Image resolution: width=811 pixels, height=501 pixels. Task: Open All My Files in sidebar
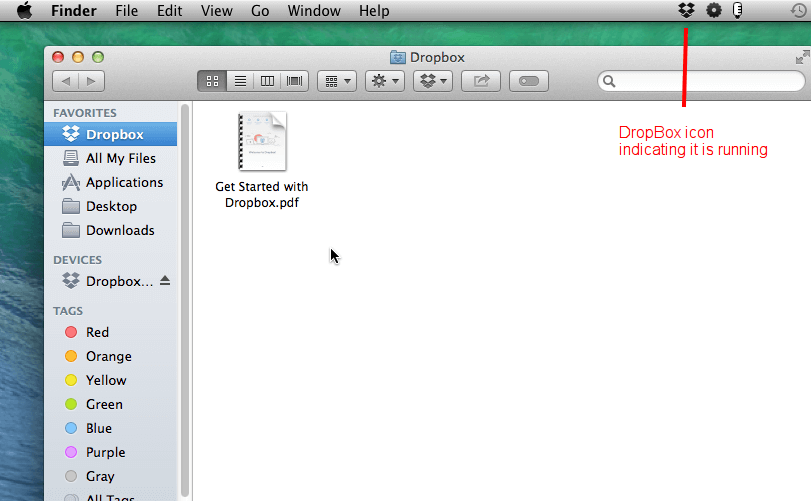pyautogui.click(x=111, y=158)
